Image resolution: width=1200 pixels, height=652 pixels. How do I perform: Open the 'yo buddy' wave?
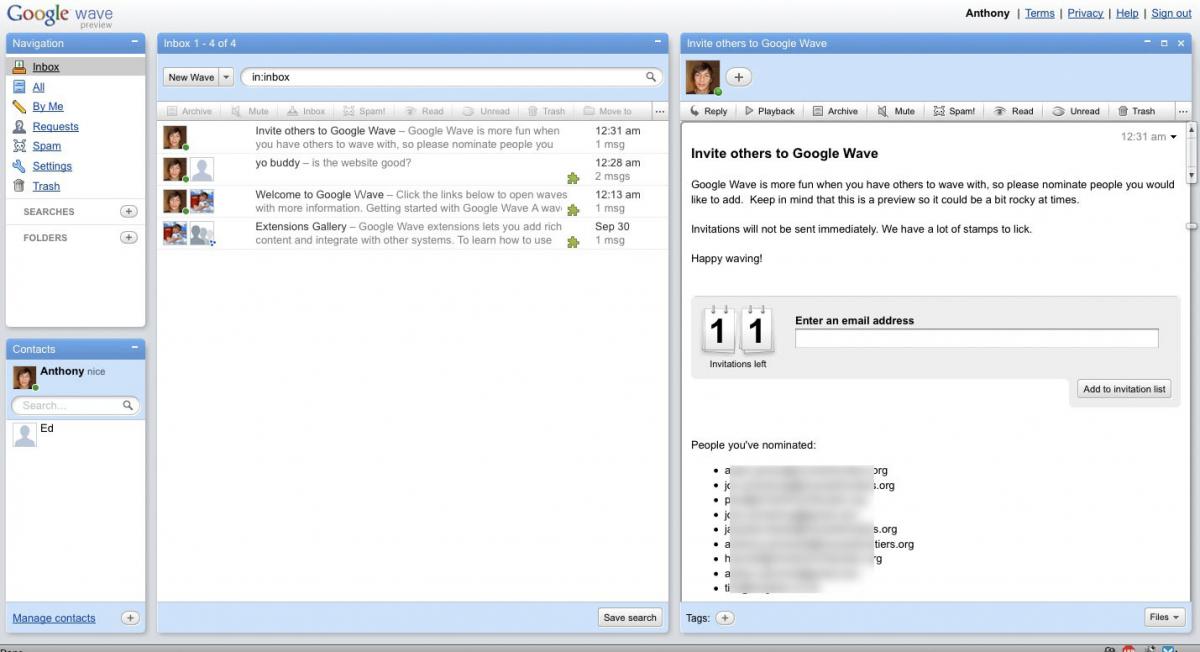[x=412, y=169]
